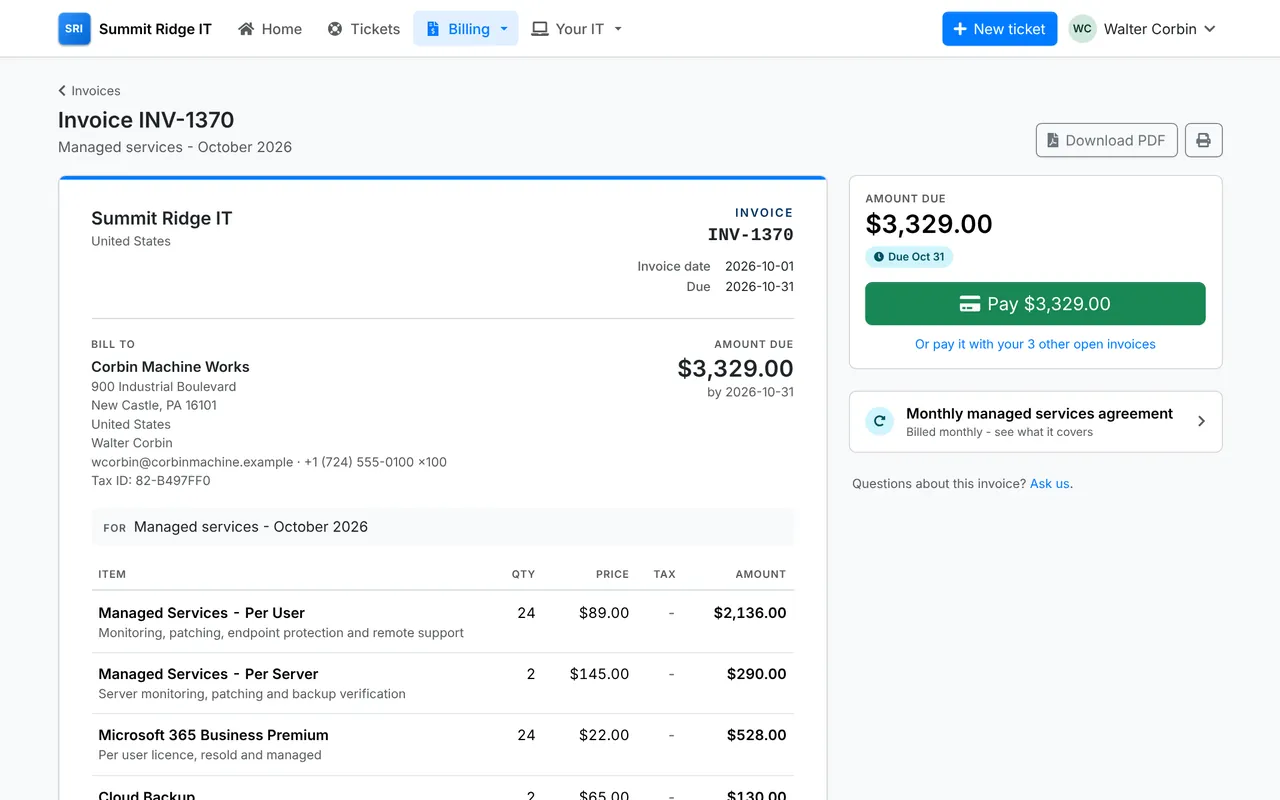
Task: Open the Home navigation item
Action: pyautogui.click(x=270, y=29)
